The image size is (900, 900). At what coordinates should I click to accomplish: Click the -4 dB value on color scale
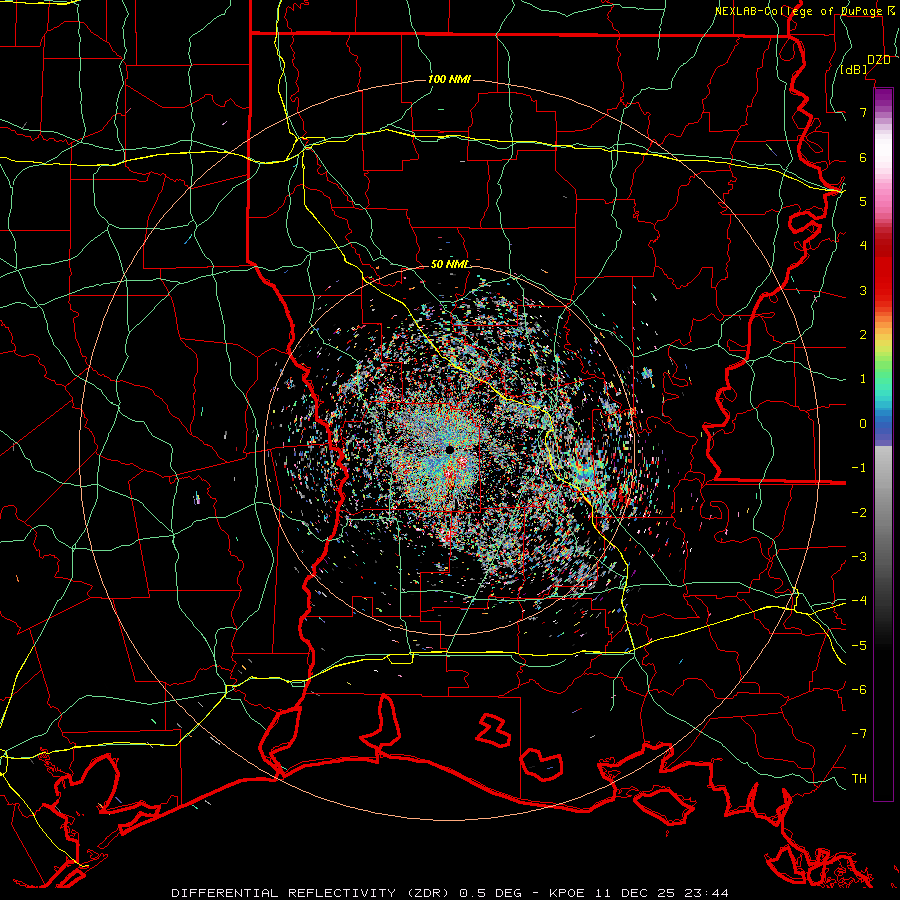[x=859, y=601]
